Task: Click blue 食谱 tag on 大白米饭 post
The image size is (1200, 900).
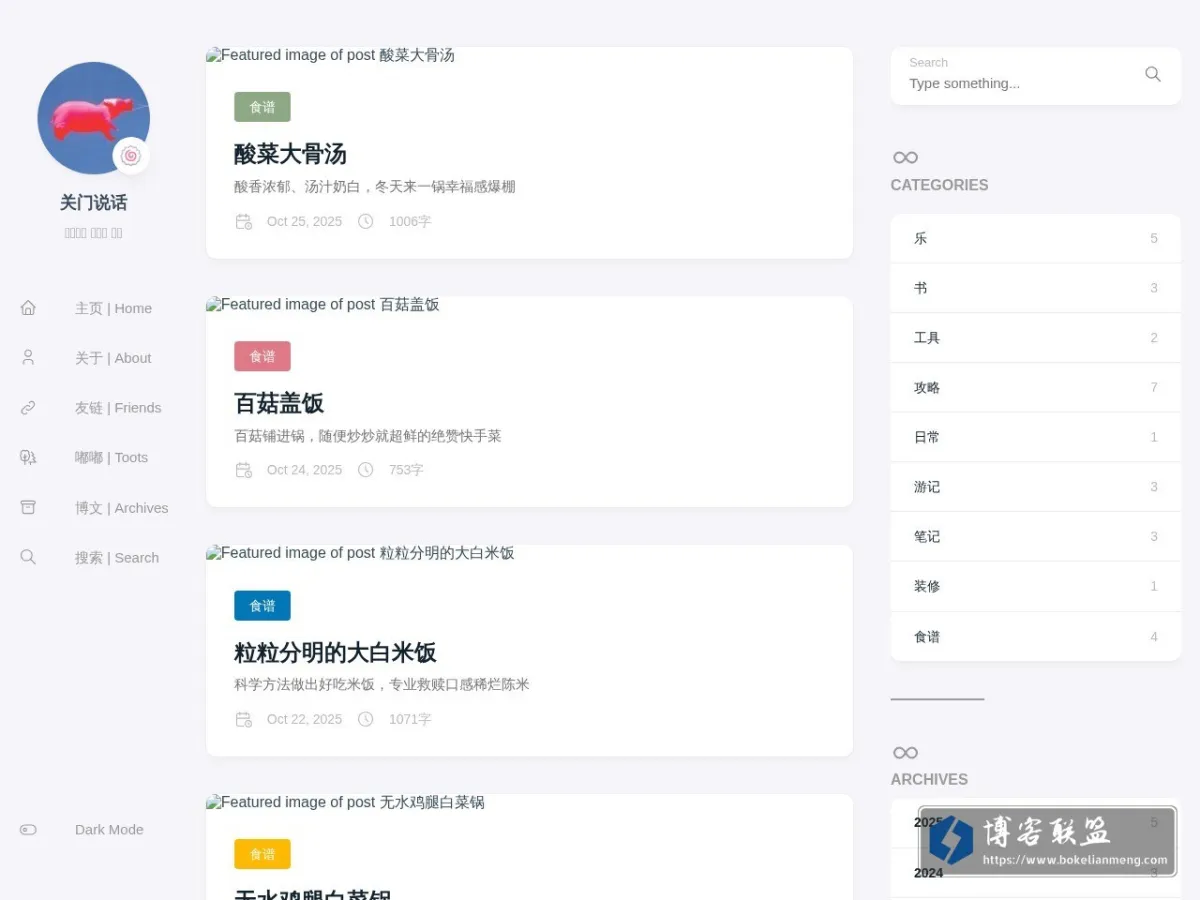Action: point(262,606)
